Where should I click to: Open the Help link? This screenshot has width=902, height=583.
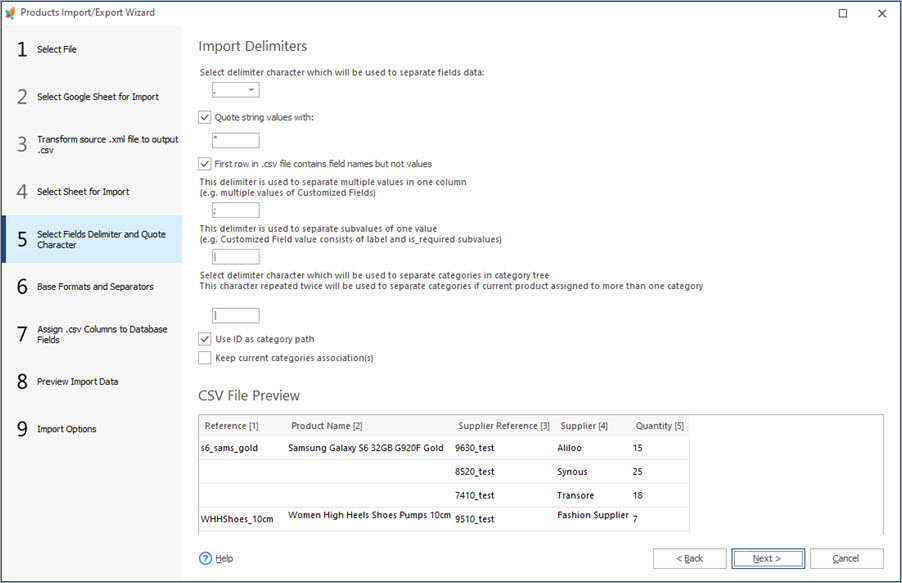[224, 558]
